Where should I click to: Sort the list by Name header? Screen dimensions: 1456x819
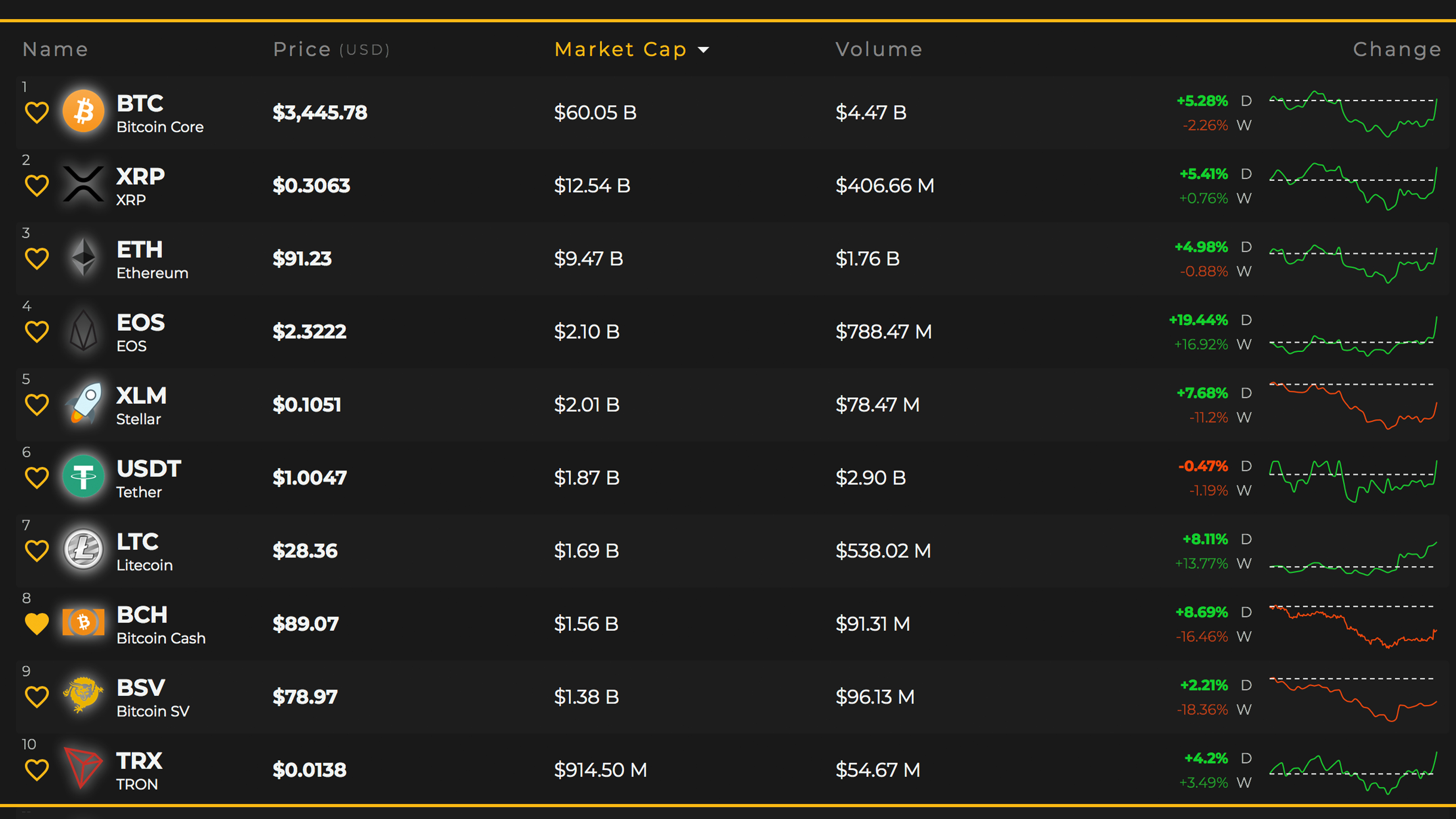(x=56, y=50)
